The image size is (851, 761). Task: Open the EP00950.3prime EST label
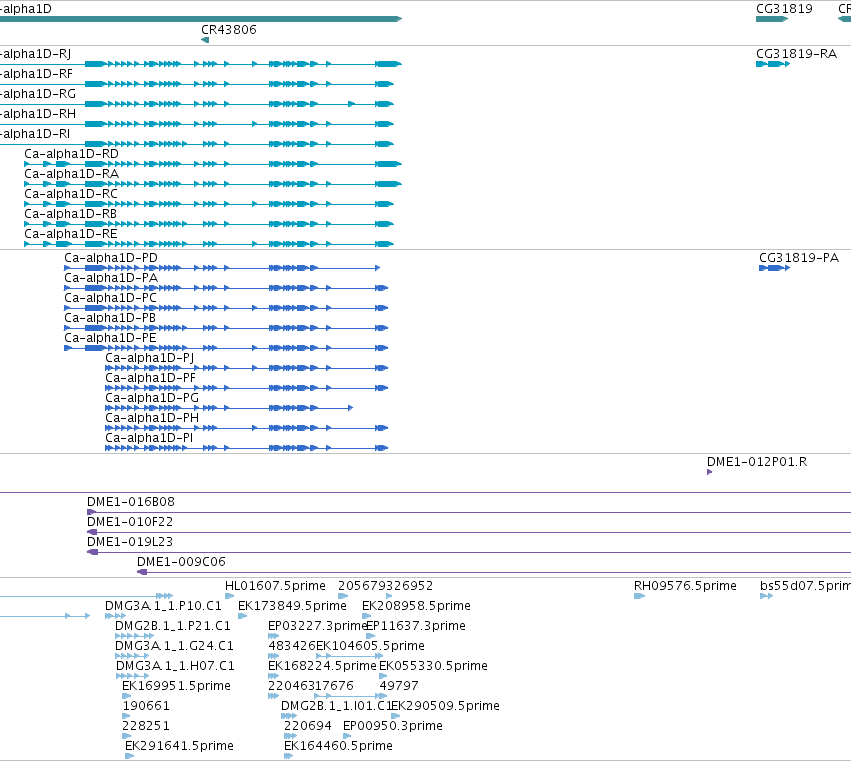point(393,727)
